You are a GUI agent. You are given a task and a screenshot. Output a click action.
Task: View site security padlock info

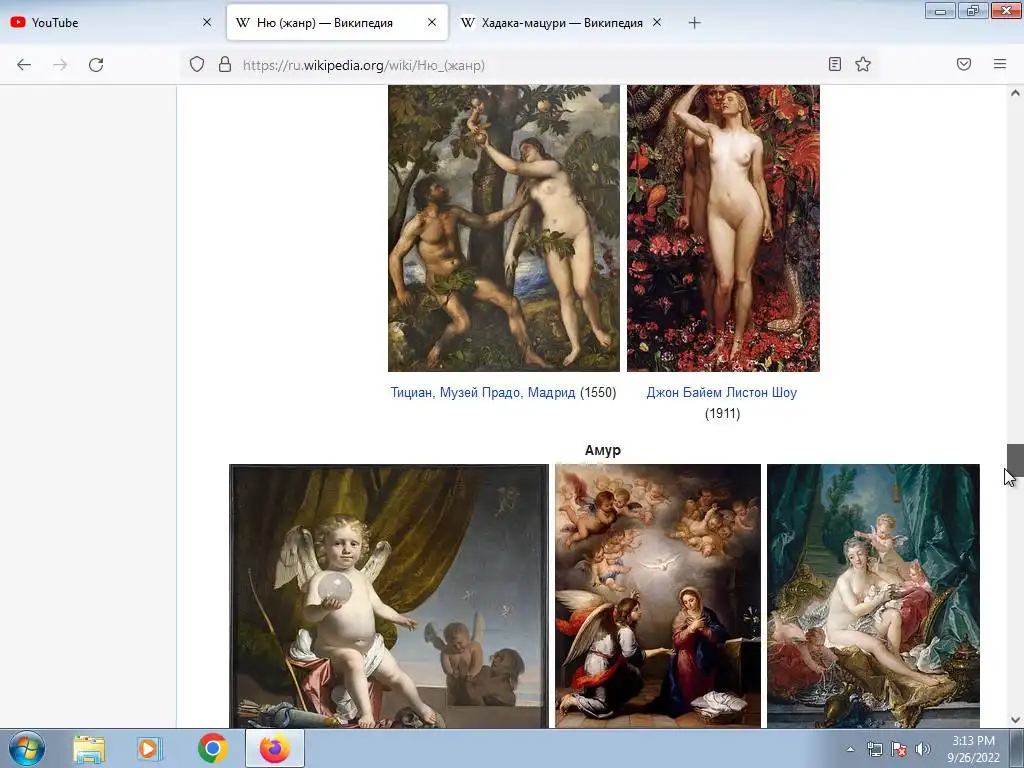tap(225, 64)
